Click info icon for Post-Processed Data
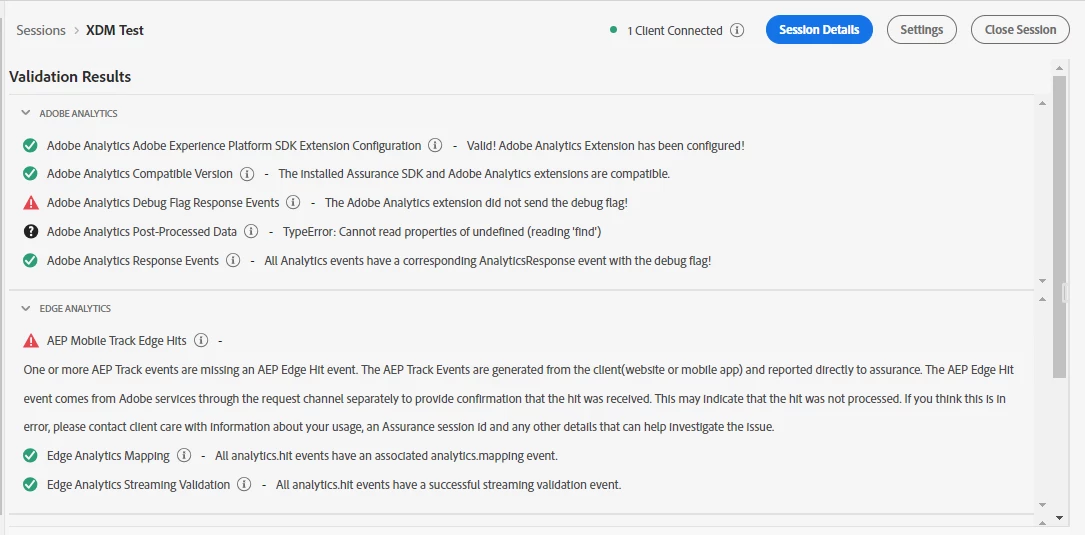This screenshot has width=1085, height=535. point(251,232)
